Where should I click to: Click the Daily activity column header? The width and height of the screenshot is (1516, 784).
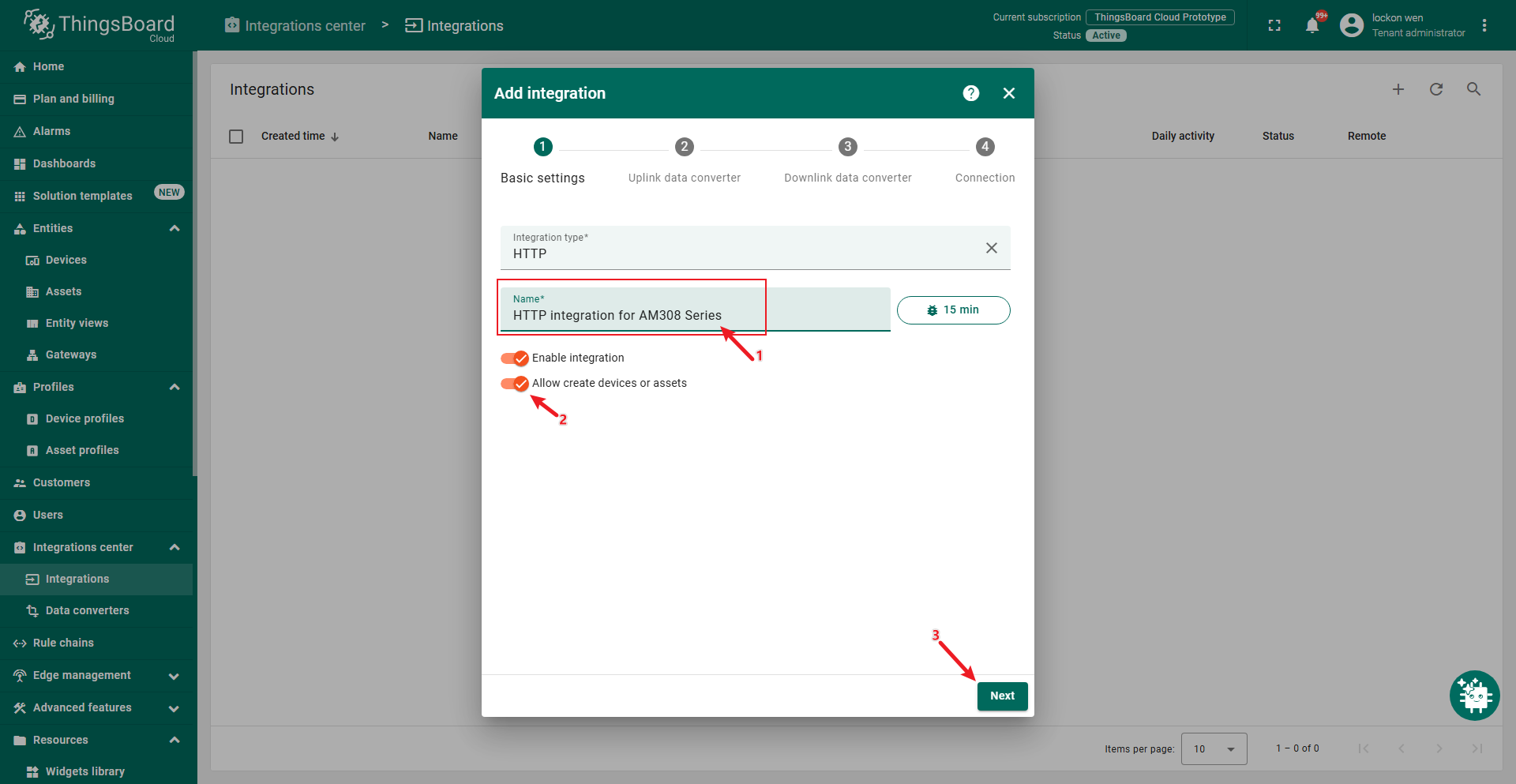click(1183, 137)
